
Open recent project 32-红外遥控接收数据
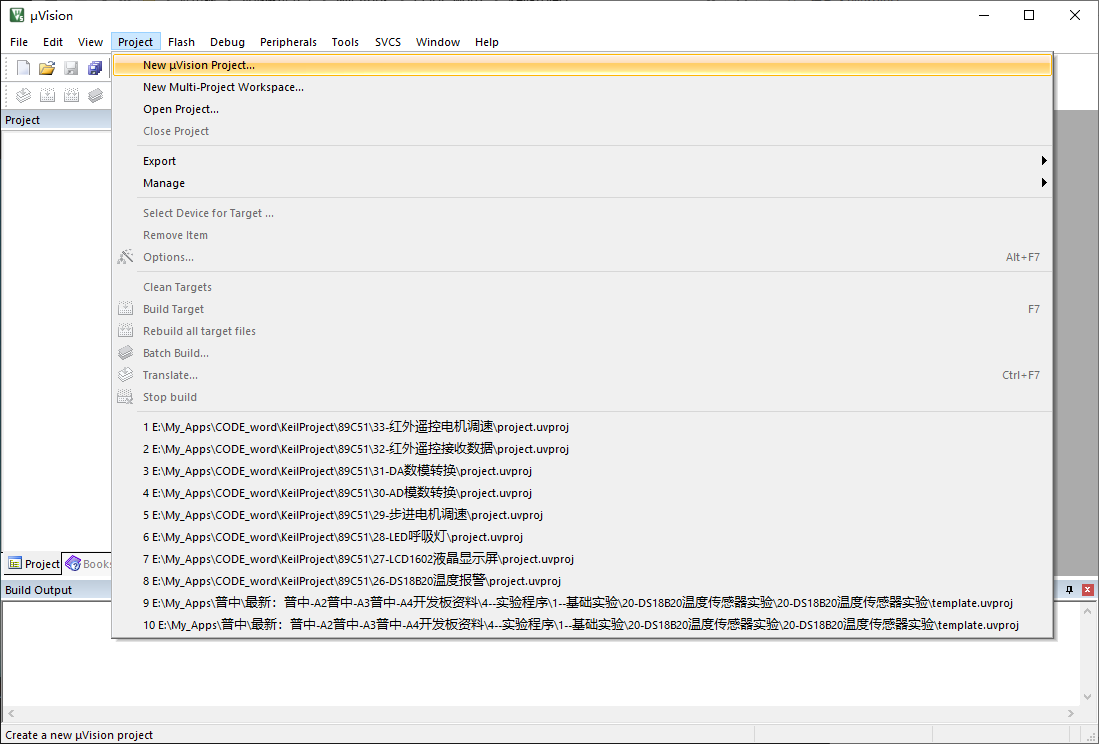click(582, 449)
